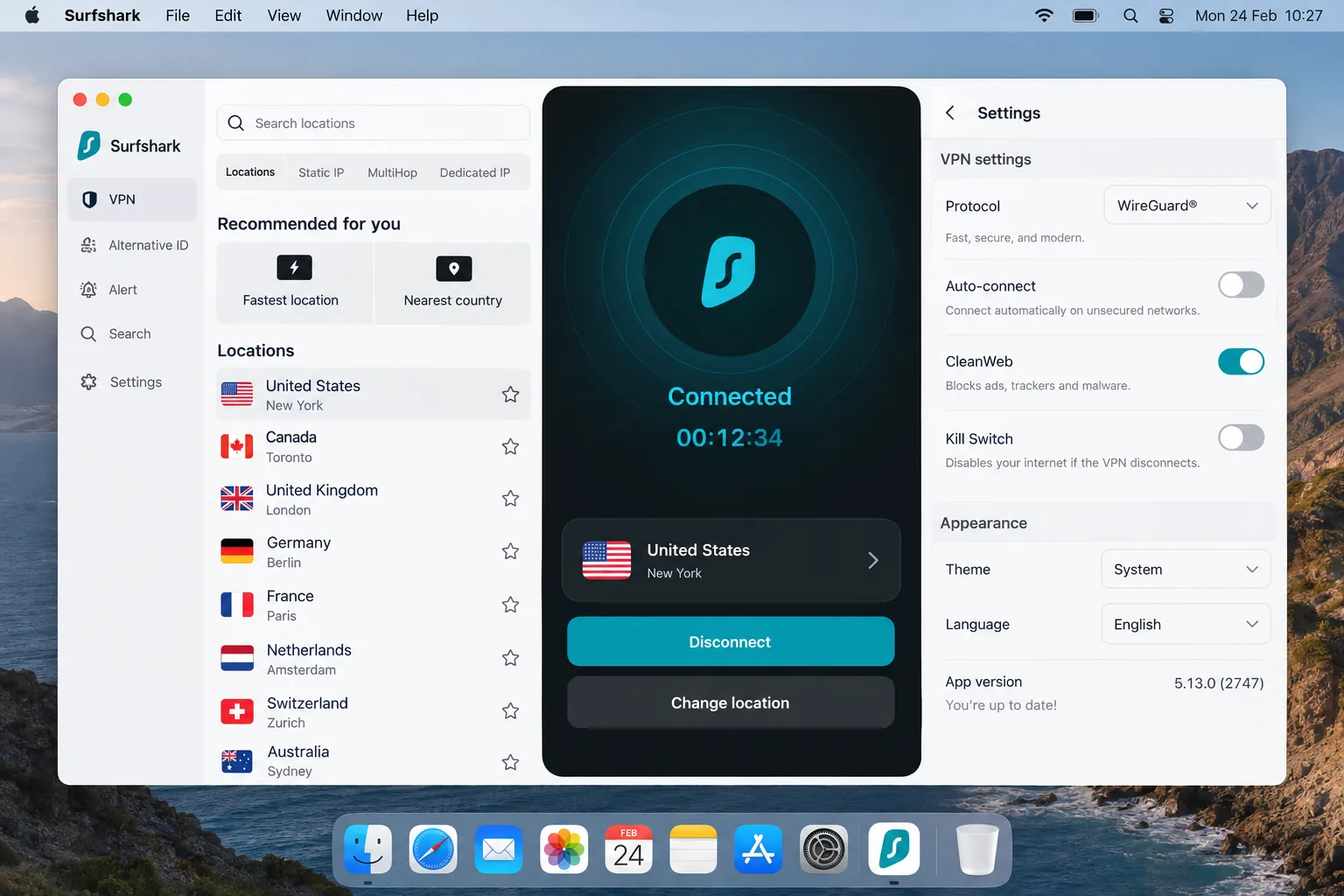This screenshot has width=1344, height=896.
Task: Open the VPN section in the sidebar
Action: tap(132, 199)
